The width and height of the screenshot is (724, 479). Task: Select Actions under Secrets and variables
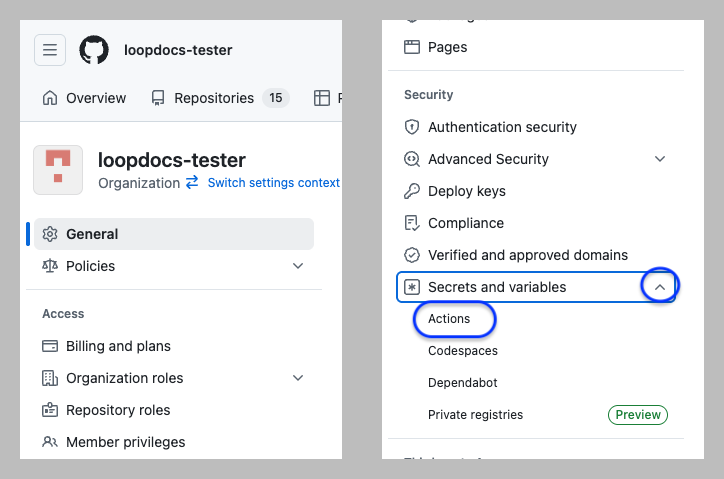[449, 319]
